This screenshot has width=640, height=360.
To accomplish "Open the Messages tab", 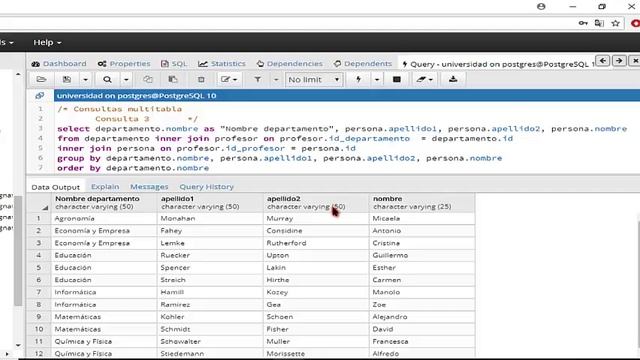I will pos(149,187).
